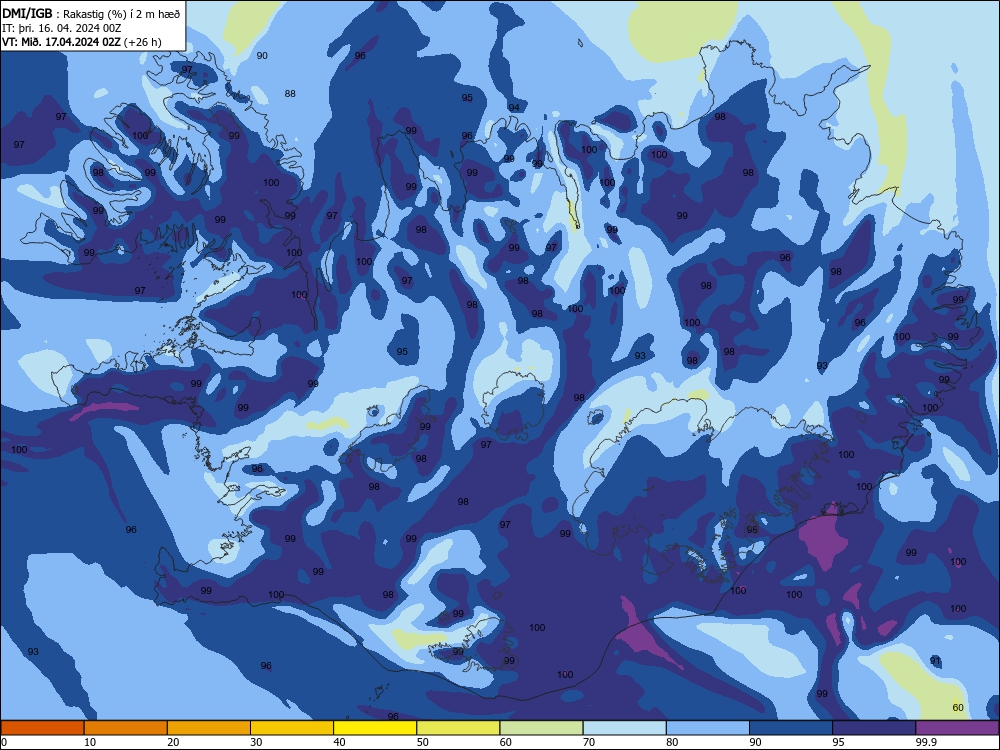Click the '60' humidity value on map

coord(958,707)
